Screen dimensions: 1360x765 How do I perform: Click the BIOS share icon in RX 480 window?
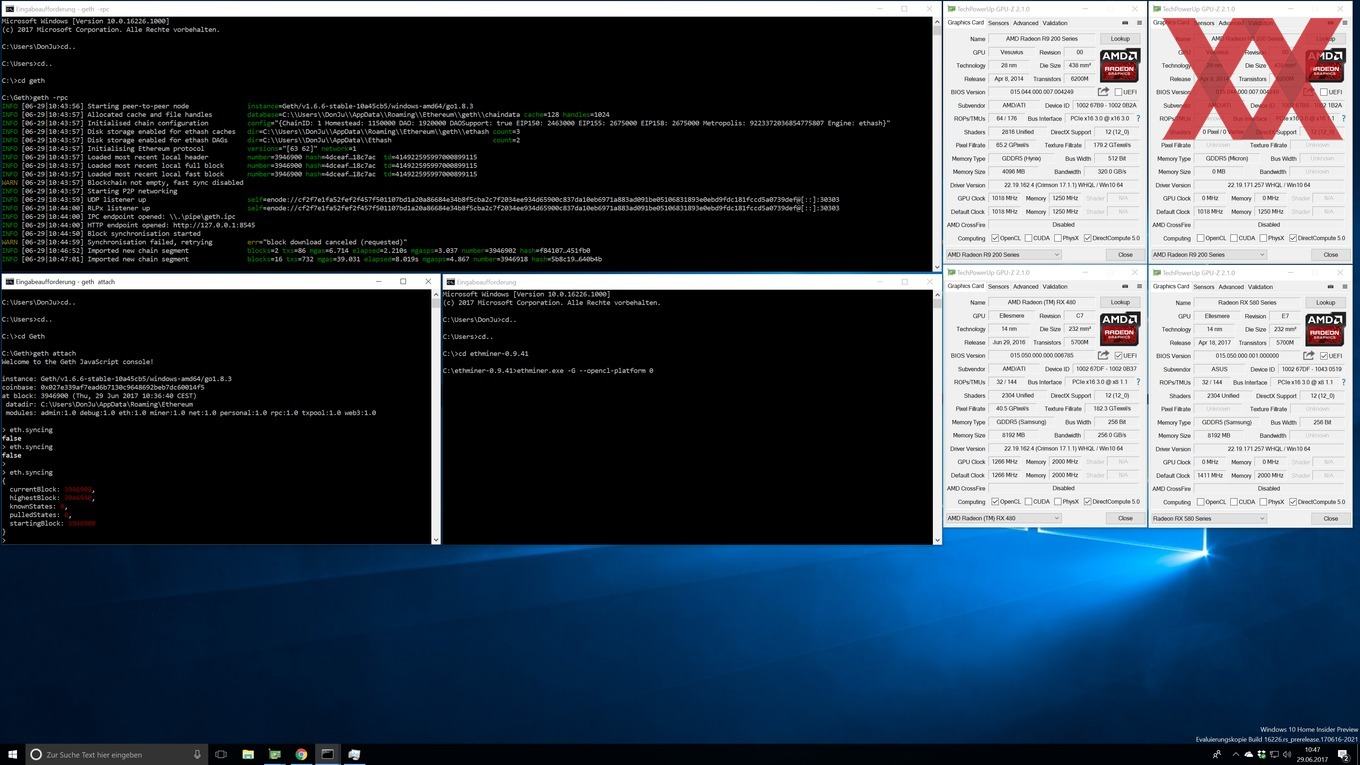pos(1103,355)
